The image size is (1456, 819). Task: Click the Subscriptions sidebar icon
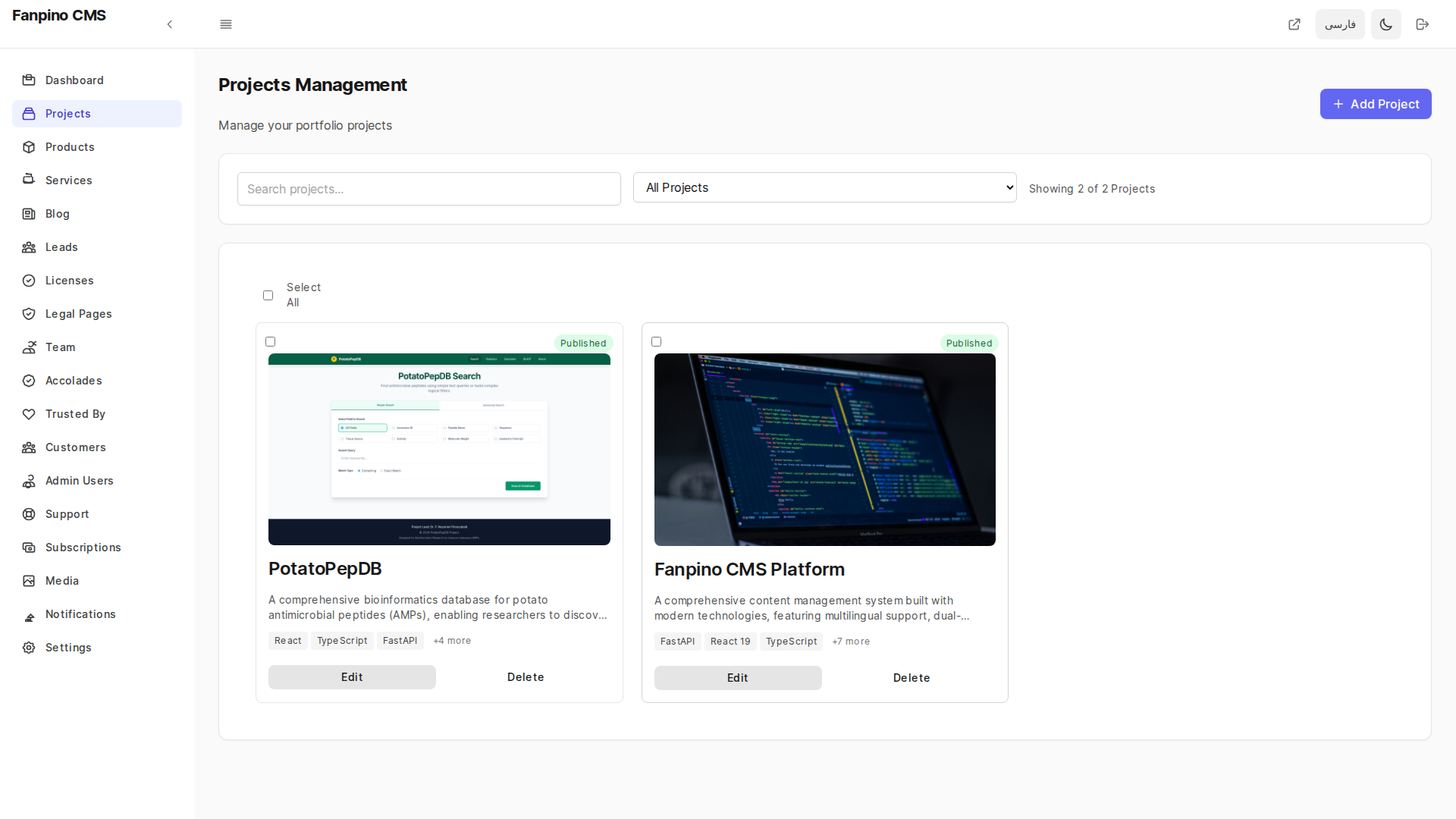pyautogui.click(x=29, y=548)
